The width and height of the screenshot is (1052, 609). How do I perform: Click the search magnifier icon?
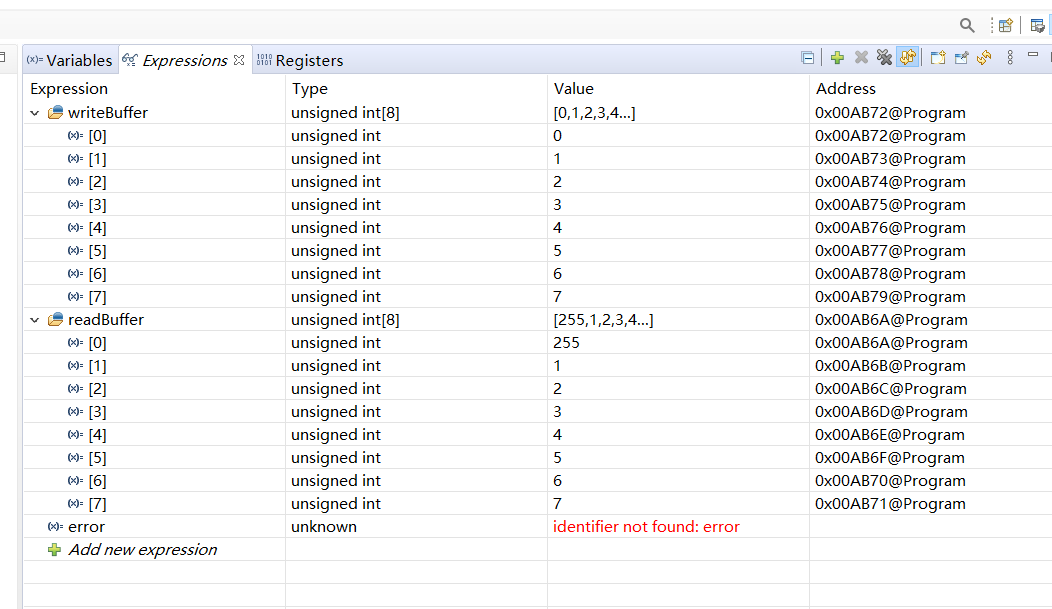967,25
